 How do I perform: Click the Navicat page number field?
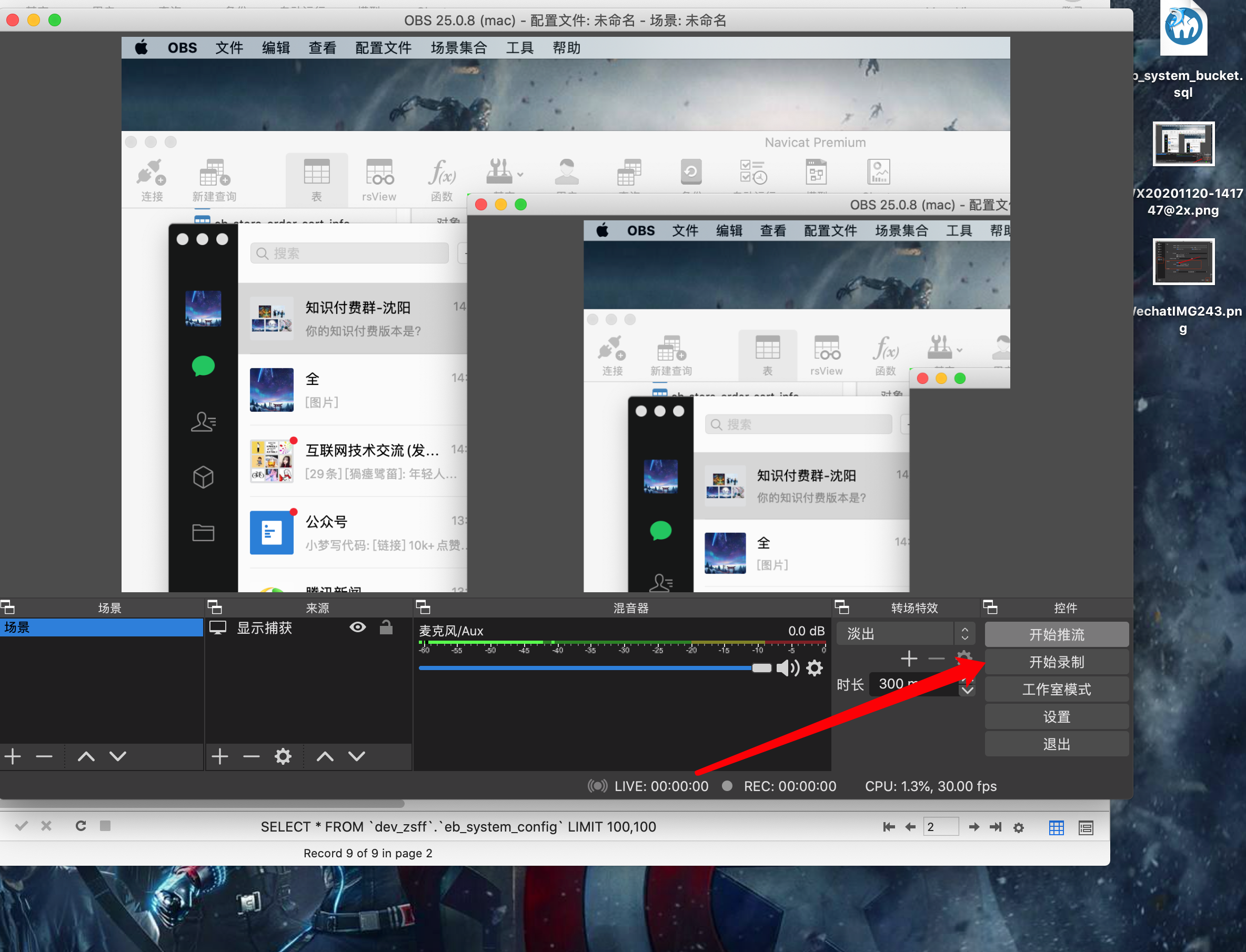coord(940,827)
